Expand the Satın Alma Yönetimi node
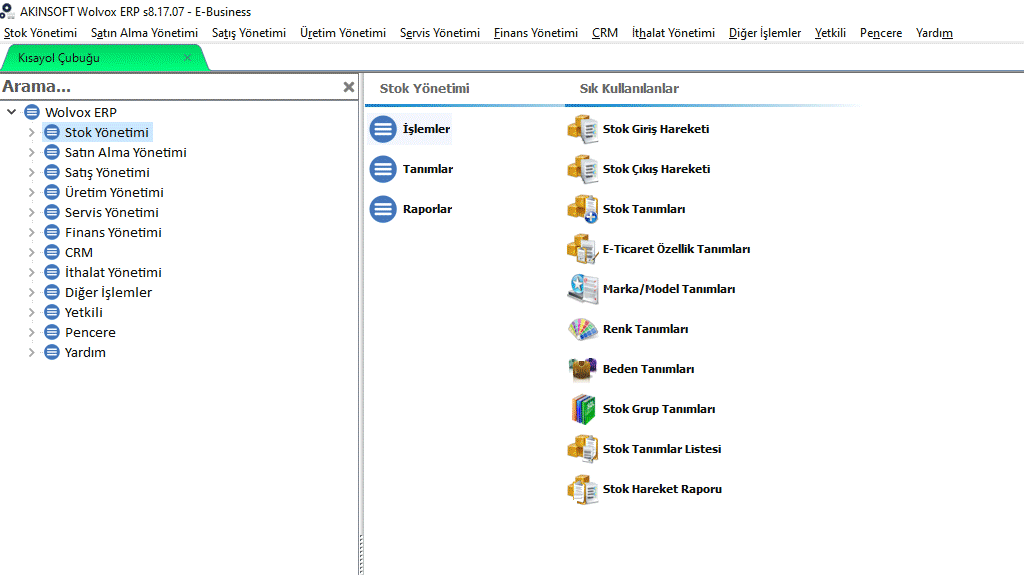 31,152
